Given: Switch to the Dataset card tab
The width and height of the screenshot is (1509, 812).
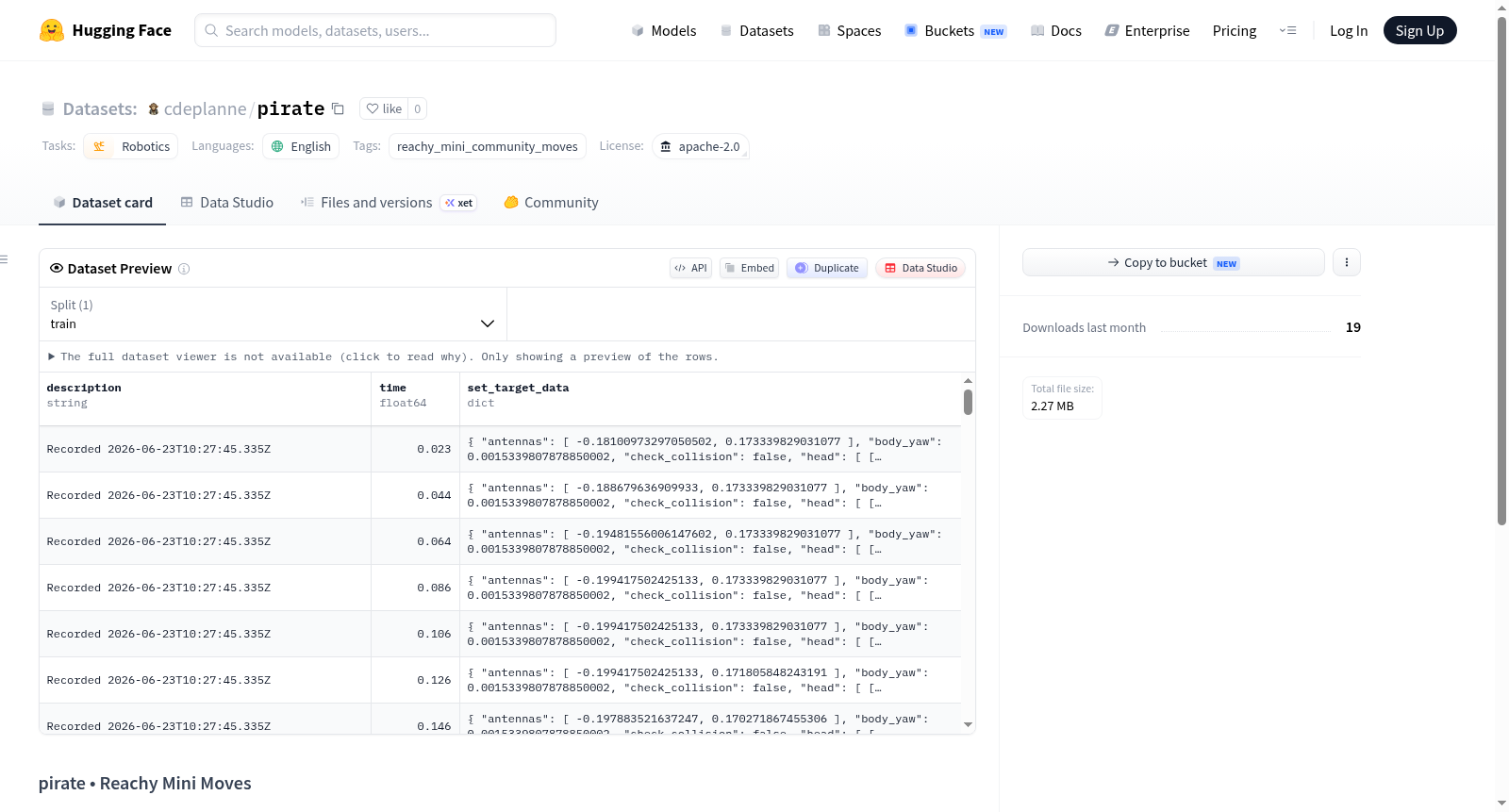Looking at the screenshot, I should pos(102,203).
